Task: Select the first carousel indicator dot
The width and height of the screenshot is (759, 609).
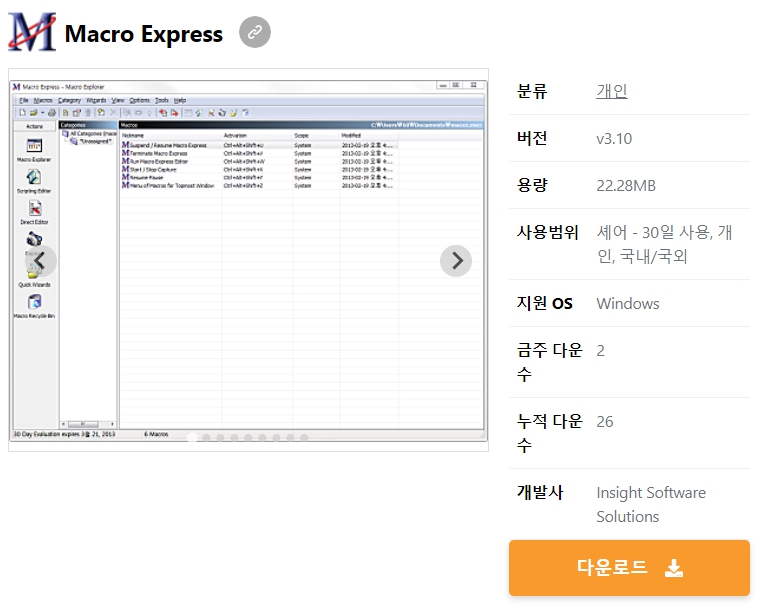Action: coord(192,438)
